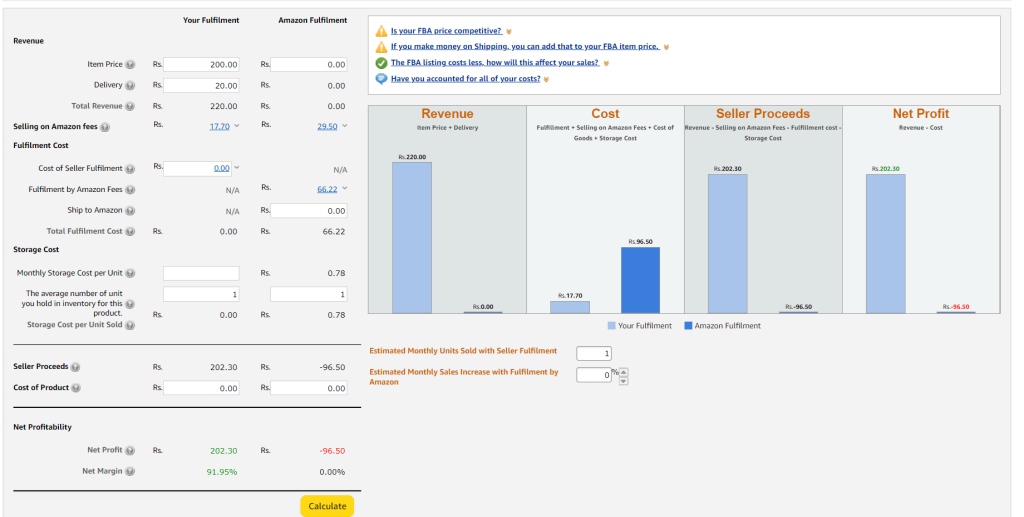Click help icon for average units in inventory
The image size is (1024, 517).
click(130, 304)
